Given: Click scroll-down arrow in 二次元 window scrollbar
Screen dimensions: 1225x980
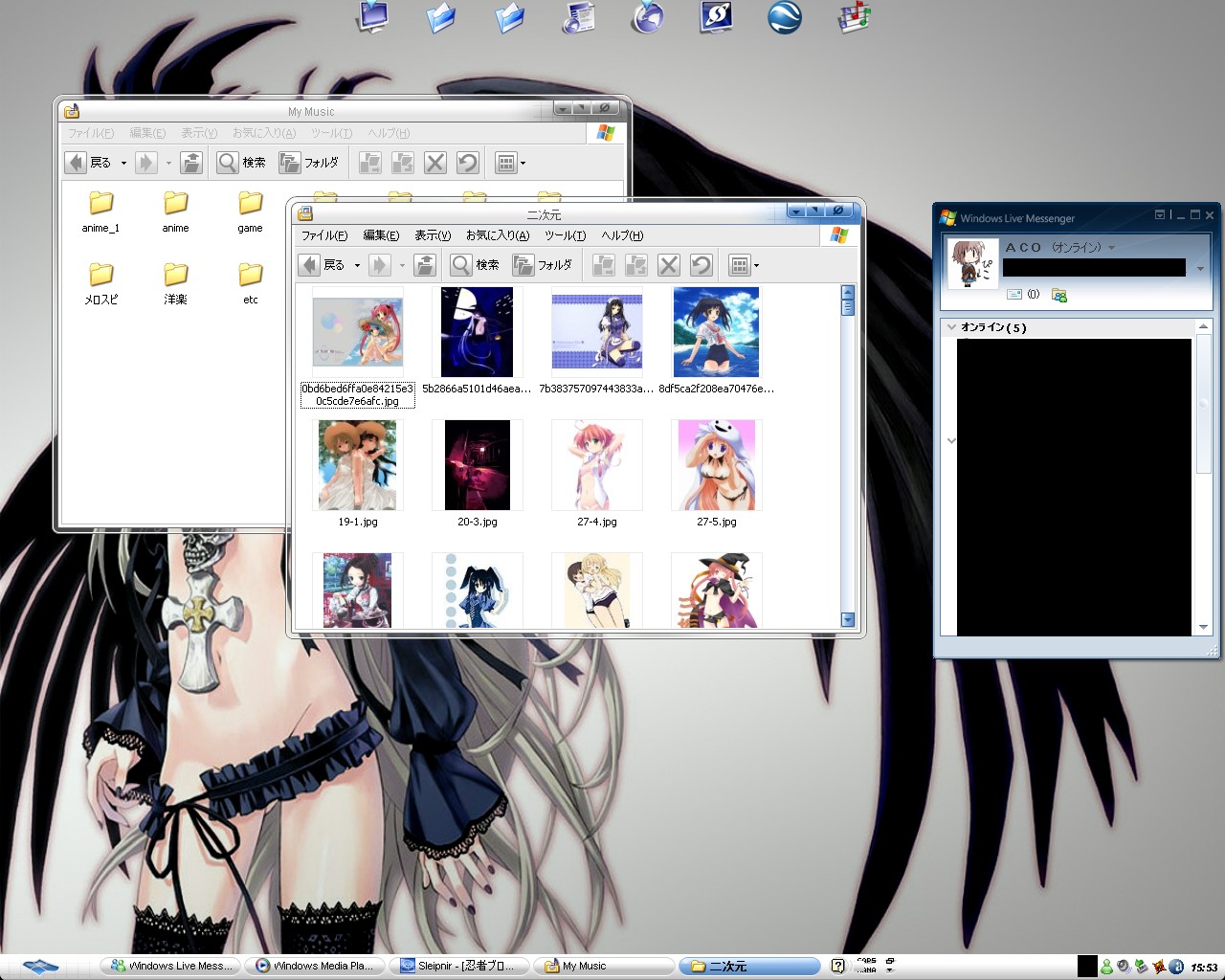Looking at the screenshot, I should [847, 619].
